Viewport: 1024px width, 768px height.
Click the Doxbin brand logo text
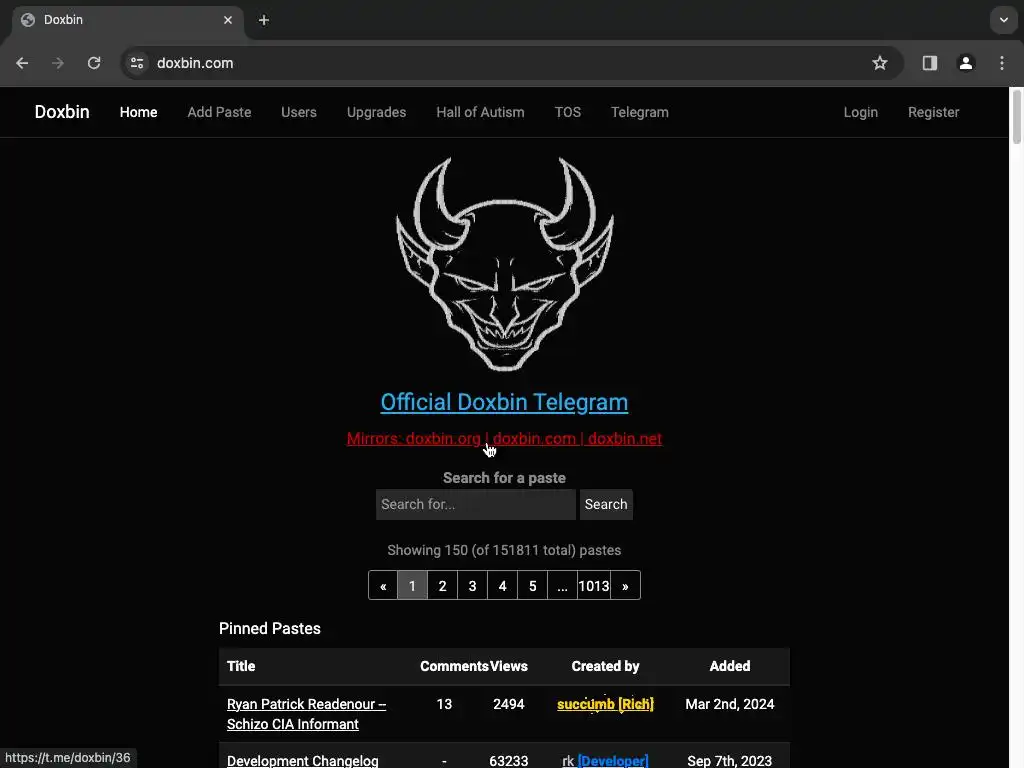(62, 112)
